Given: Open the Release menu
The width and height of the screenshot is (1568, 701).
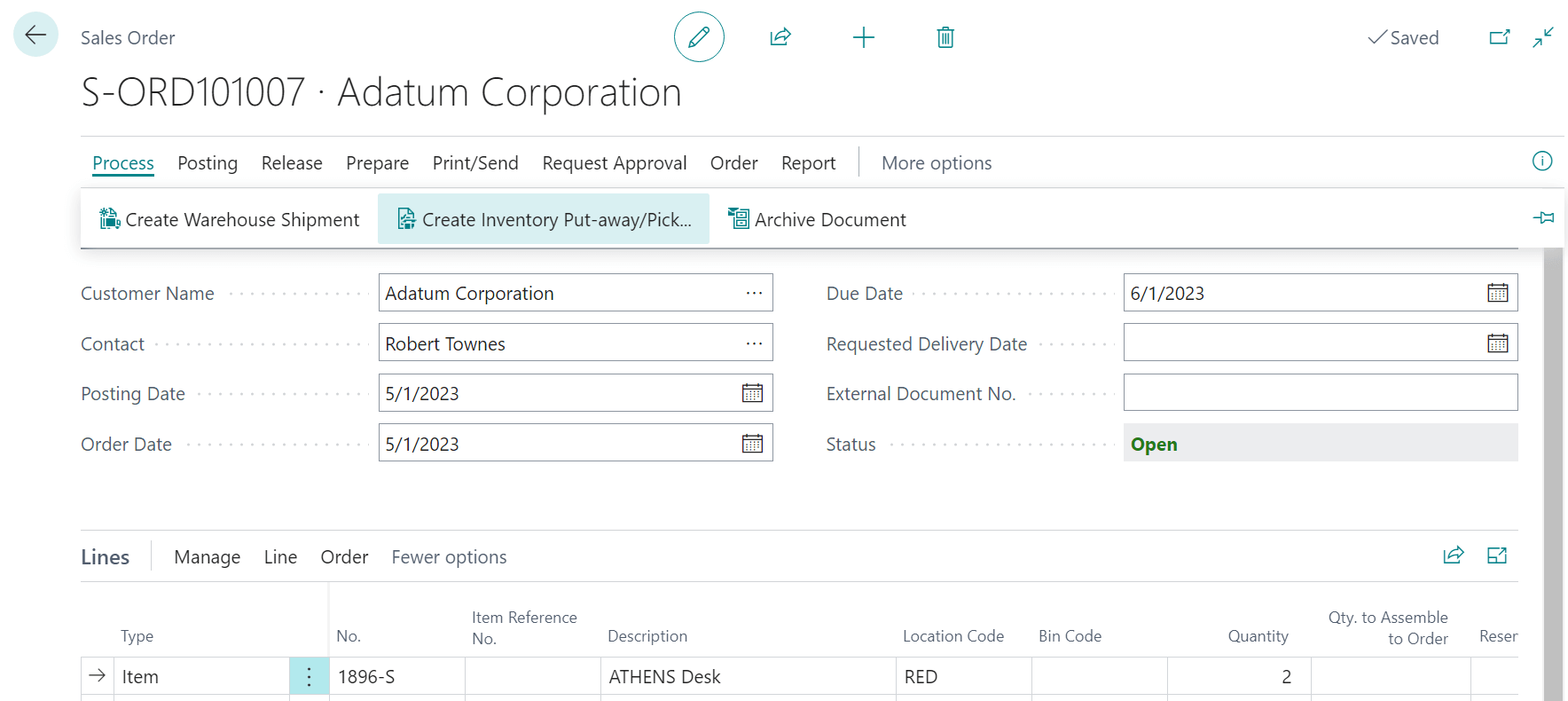Looking at the screenshot, I should pyautogui.click(x=292, y=163).
